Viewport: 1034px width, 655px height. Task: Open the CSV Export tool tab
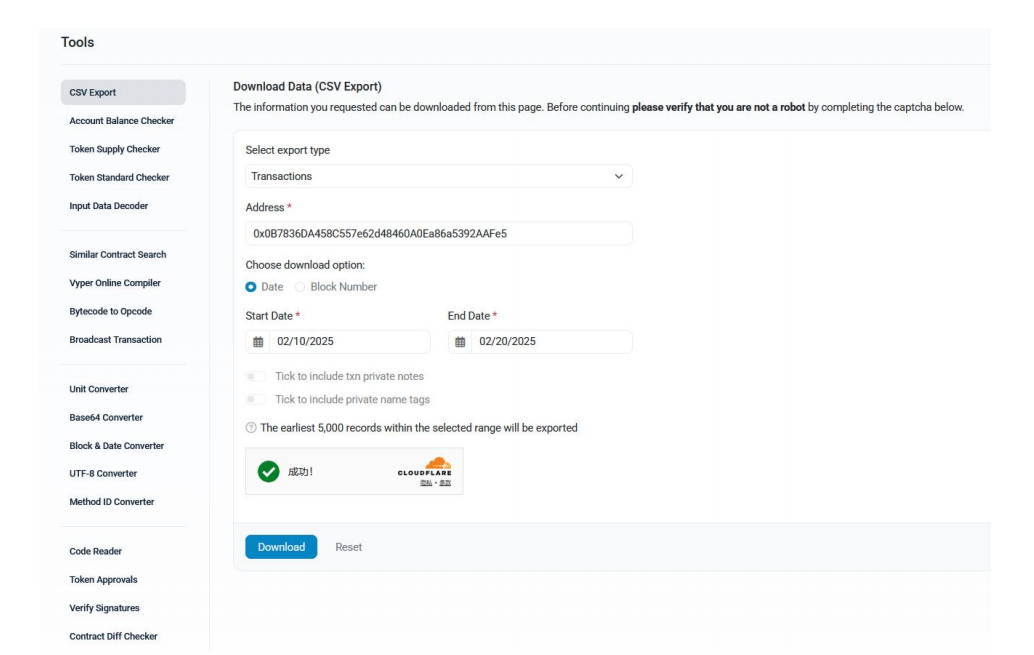coord(123,93)
